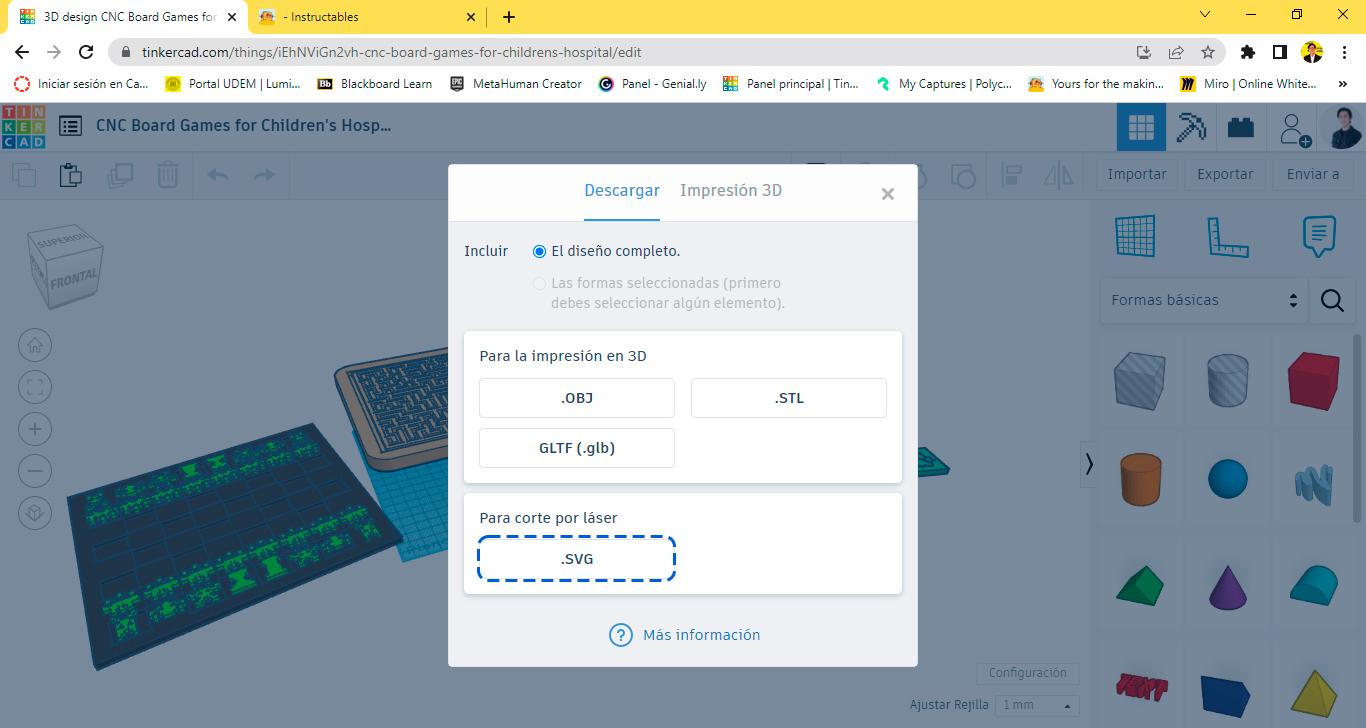Pick the blue scribble shape

pyautogui.click(x=1313, y=484)
